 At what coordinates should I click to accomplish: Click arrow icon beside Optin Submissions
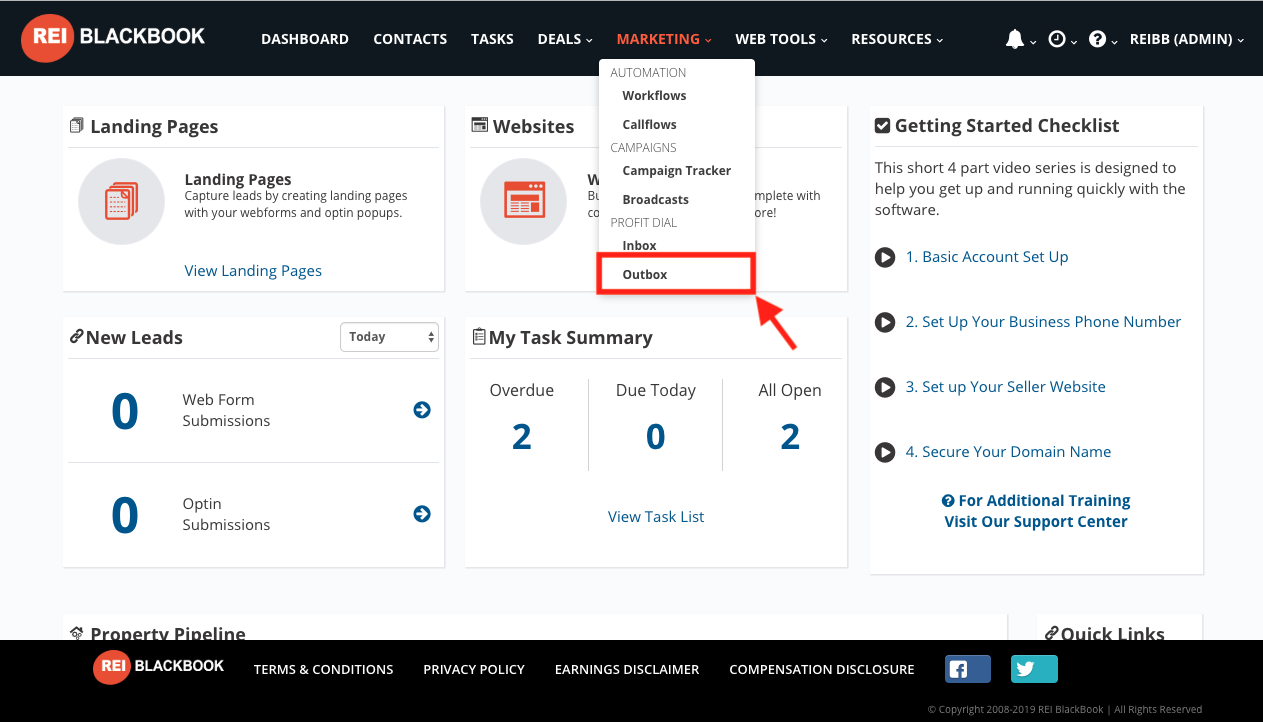click(422, 514)
